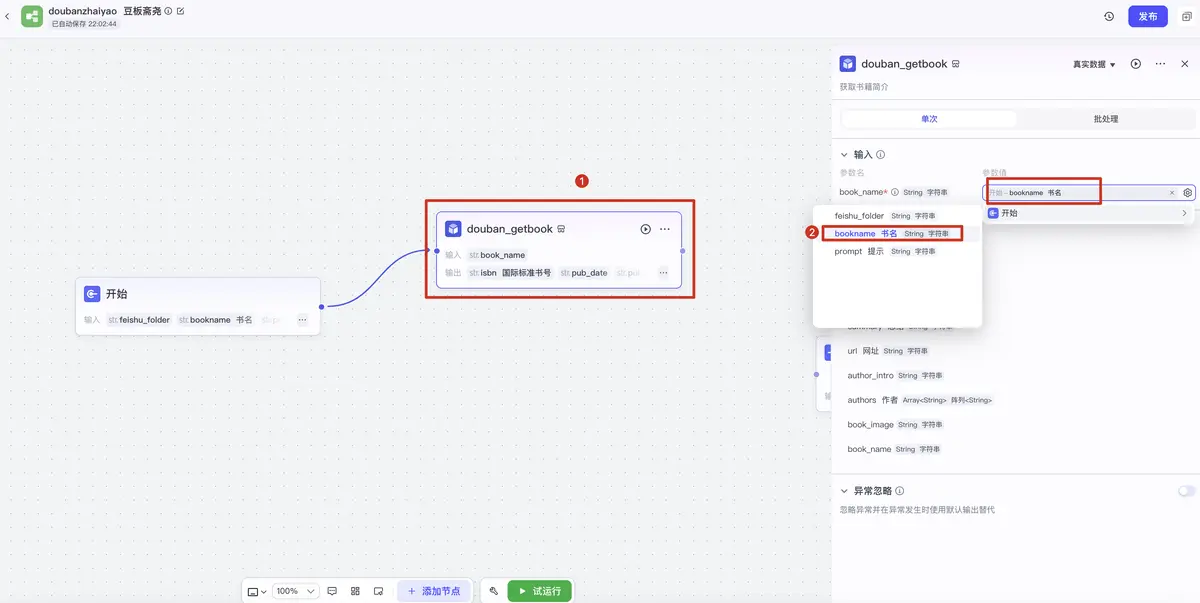Image resolution: width=1200 pixels, height=603 pixels.
Task: Toggle the minimap icon in bottom toolbar
Action: 378,591
